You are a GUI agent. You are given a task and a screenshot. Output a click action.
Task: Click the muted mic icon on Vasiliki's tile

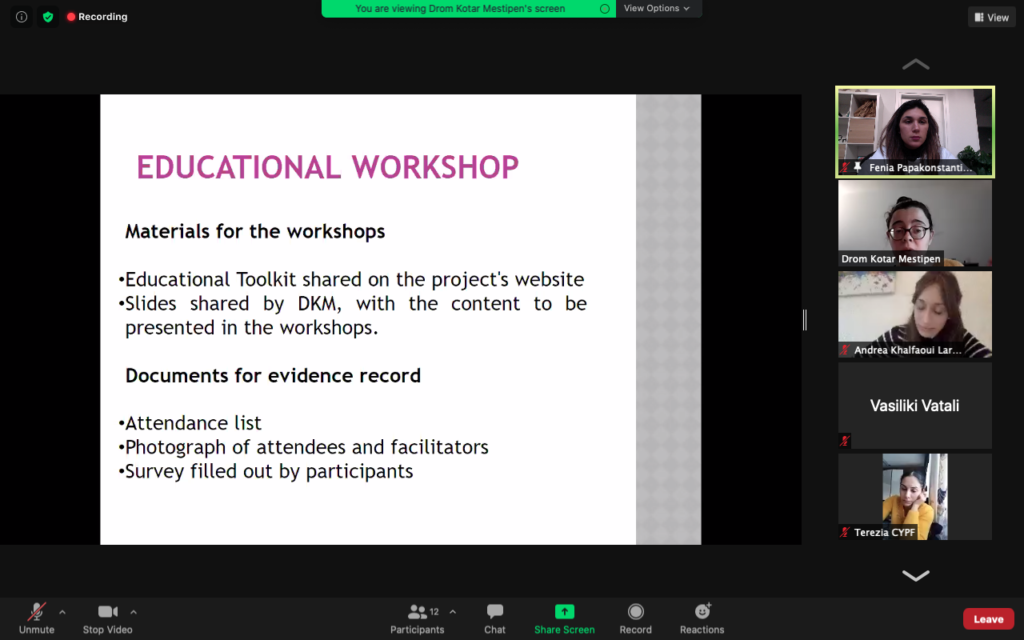pyautogui.click(x=845, y=441)
